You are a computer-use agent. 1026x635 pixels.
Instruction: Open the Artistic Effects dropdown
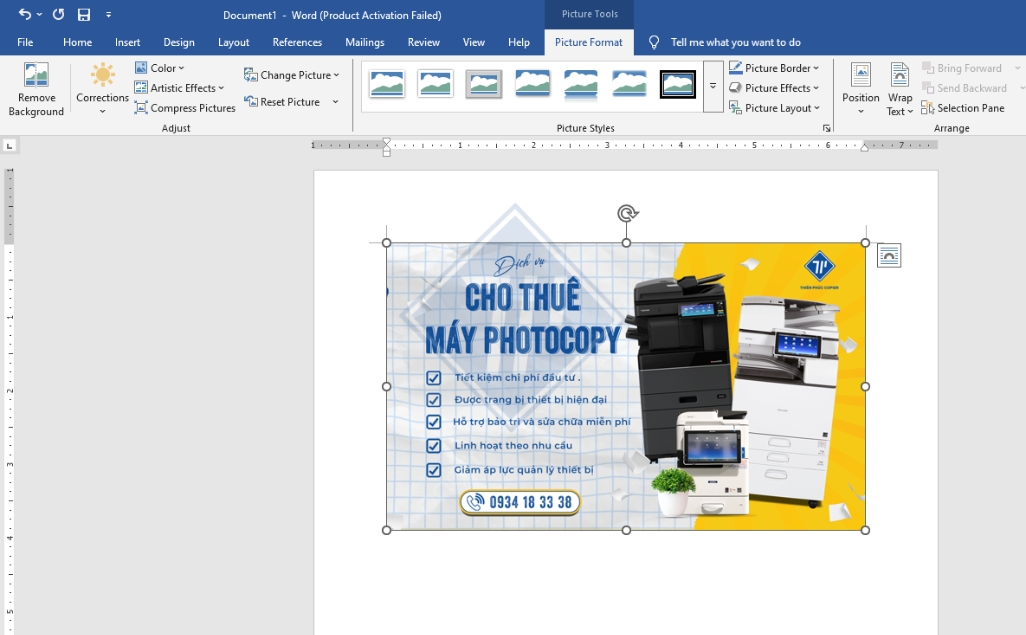[179, 88]
